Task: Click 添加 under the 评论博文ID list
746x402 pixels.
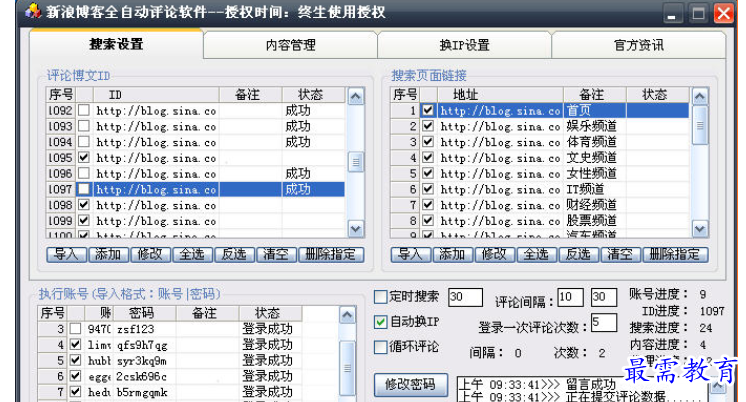Action: pos(108,255)
